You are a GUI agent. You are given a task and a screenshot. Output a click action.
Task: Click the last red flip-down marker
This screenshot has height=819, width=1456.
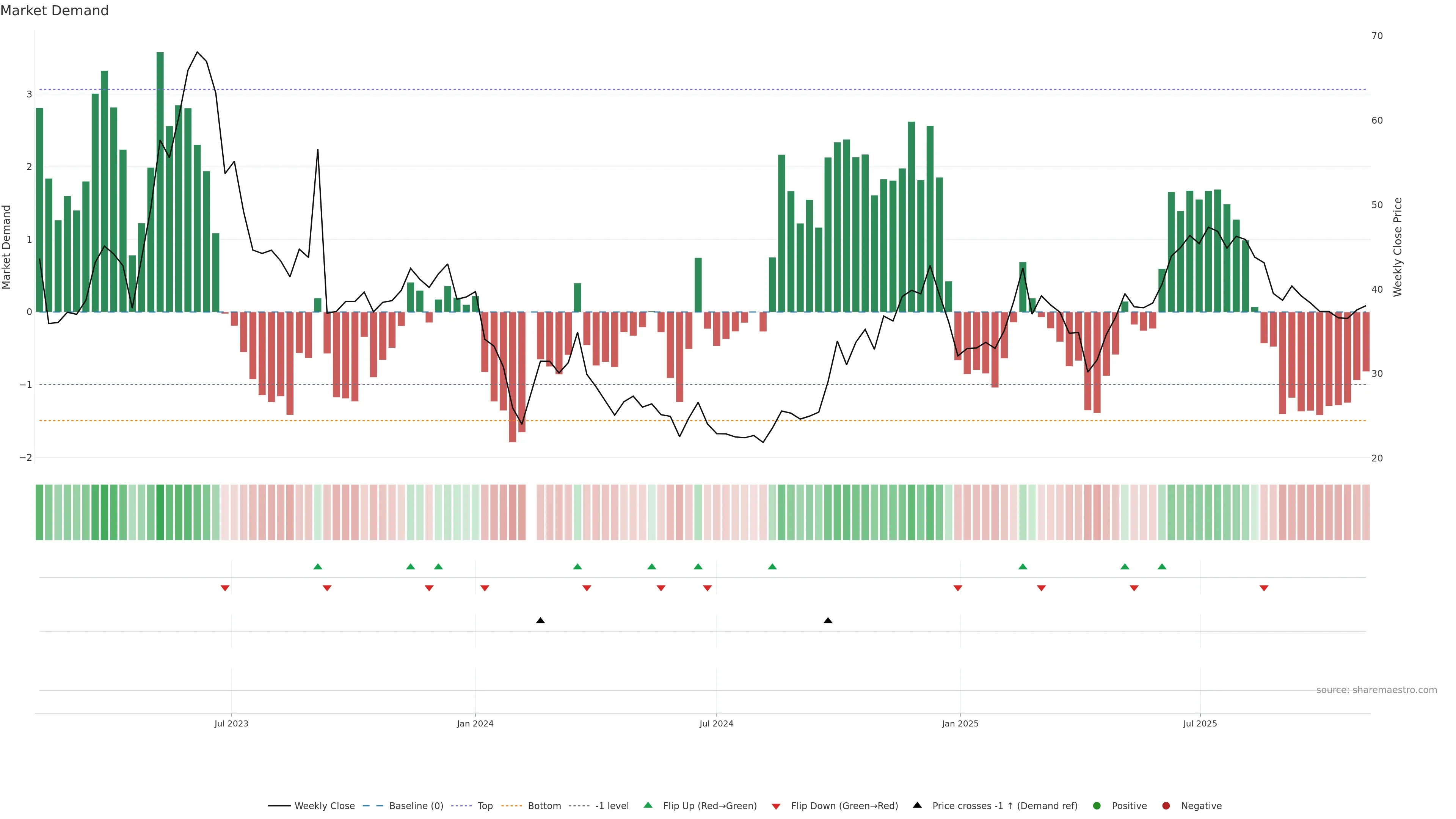[x=1264, y=588]
